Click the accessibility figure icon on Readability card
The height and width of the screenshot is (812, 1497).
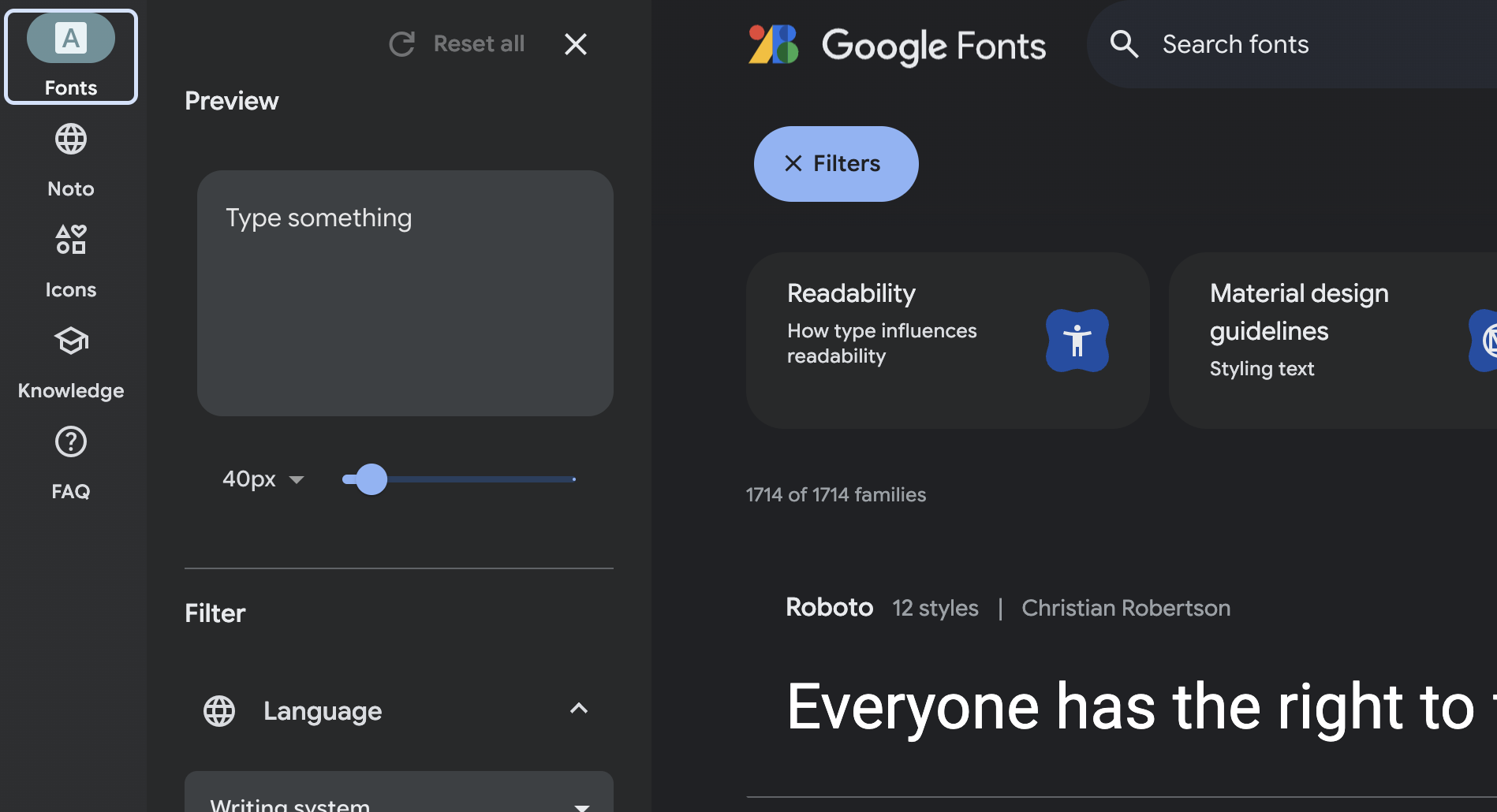1077,341
